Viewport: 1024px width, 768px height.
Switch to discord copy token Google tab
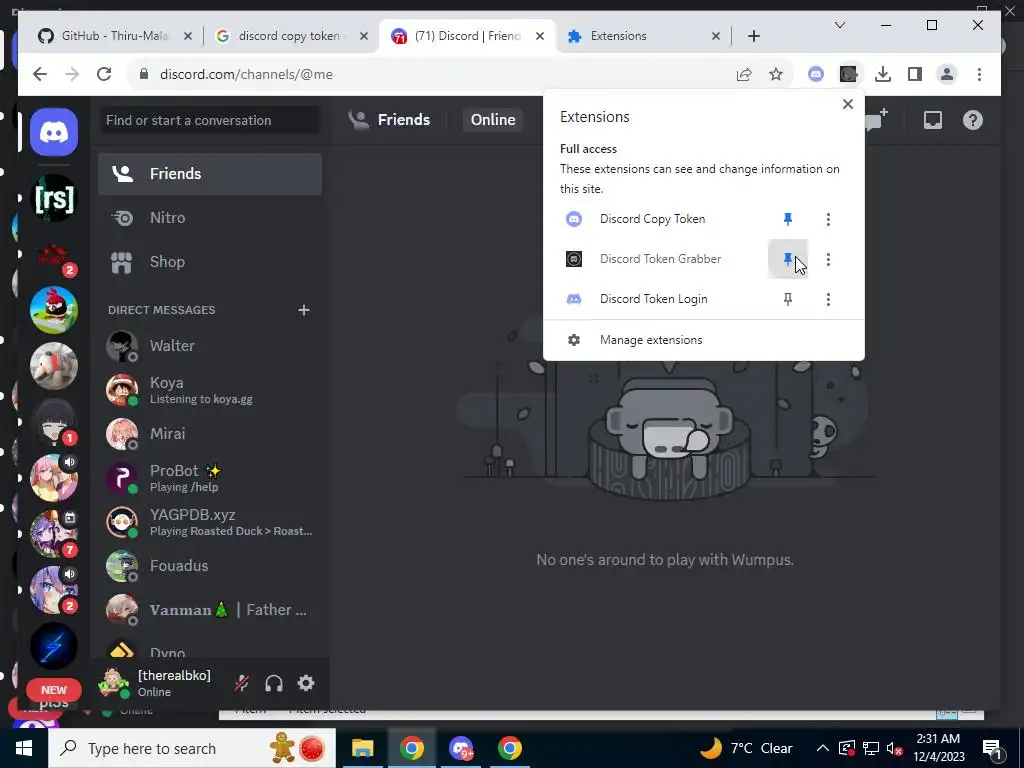click(291, 36)
